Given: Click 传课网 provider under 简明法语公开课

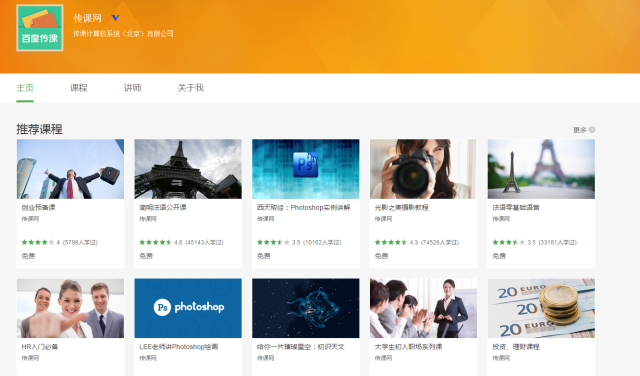Looking at the screenshot, I should click(x=148, y=219).
